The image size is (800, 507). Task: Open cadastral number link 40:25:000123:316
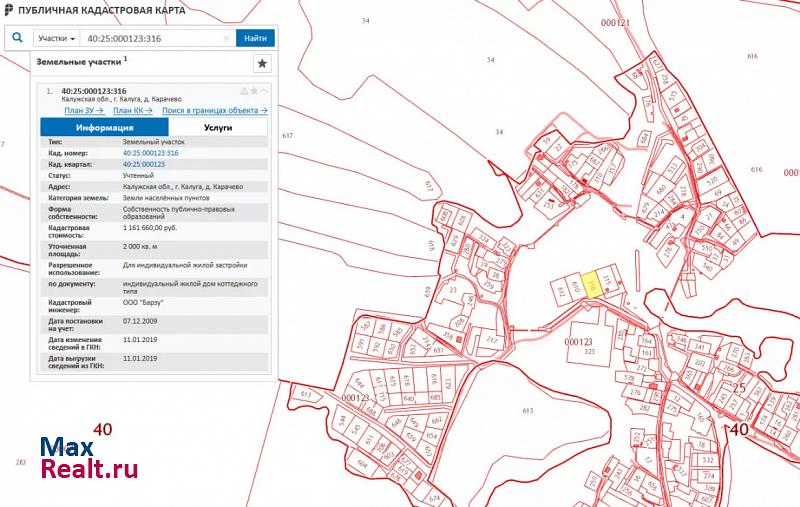coord(150,153)
